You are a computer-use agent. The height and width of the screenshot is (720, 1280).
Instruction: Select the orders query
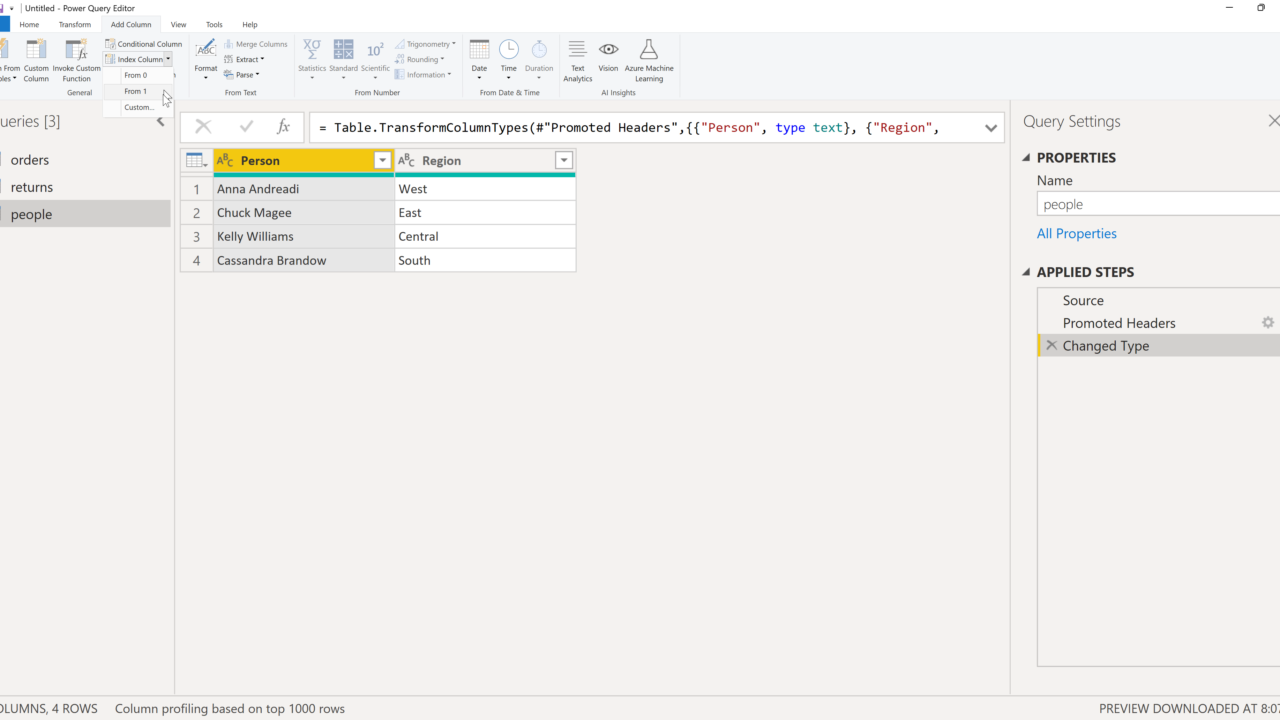[30, 160]
